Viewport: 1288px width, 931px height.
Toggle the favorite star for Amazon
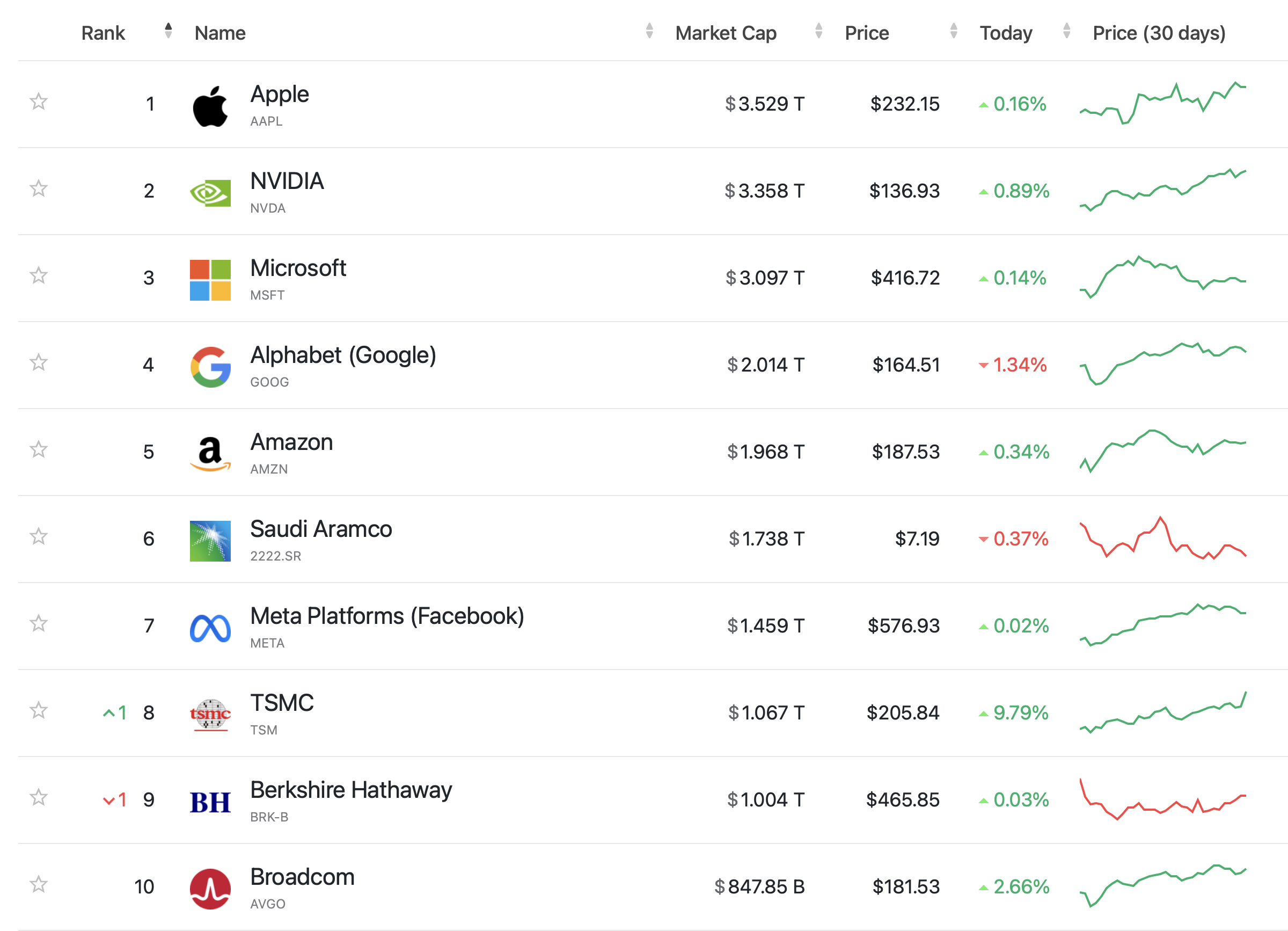click(39, 449)
